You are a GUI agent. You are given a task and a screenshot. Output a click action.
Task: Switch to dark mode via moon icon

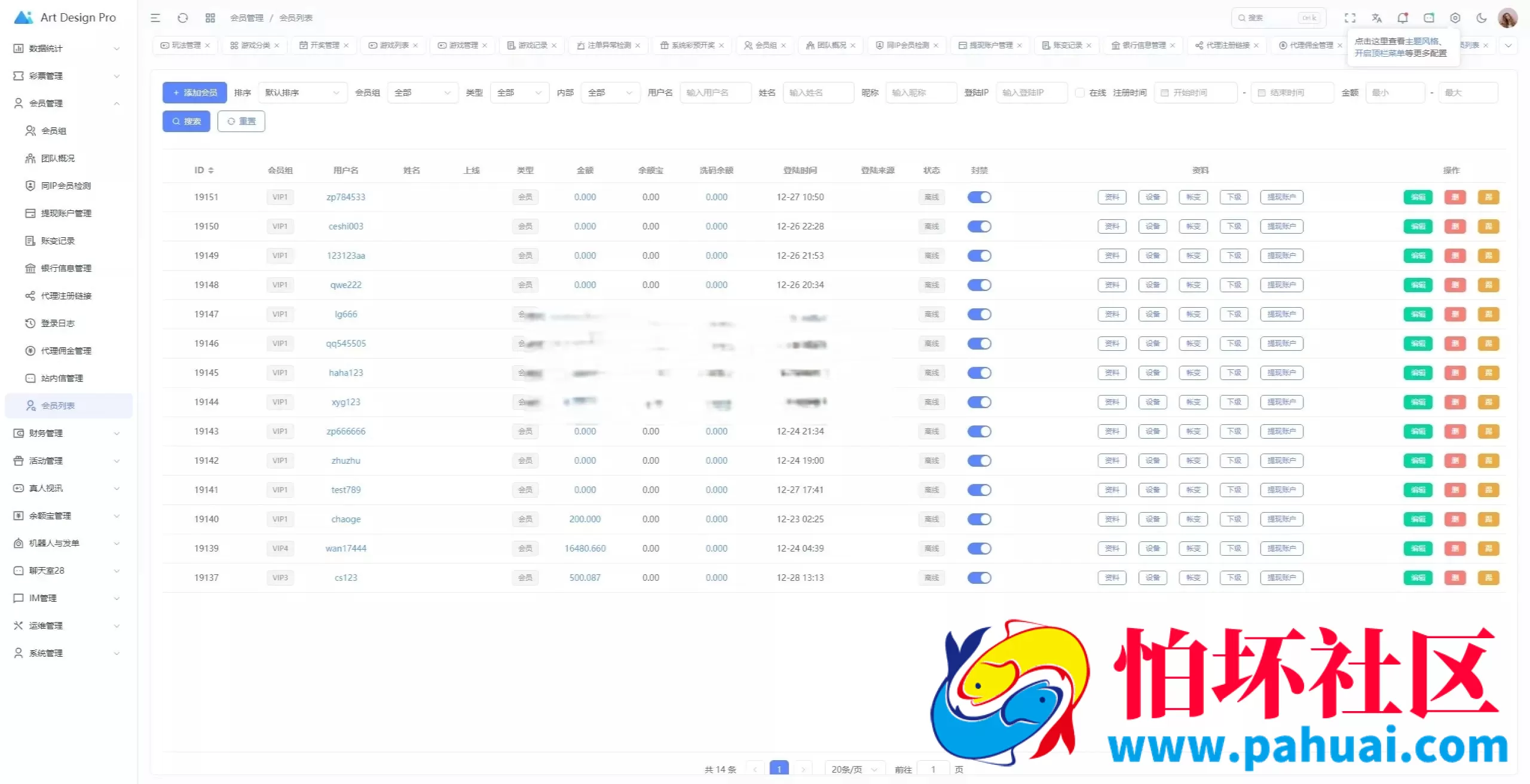coord(1482,18)
